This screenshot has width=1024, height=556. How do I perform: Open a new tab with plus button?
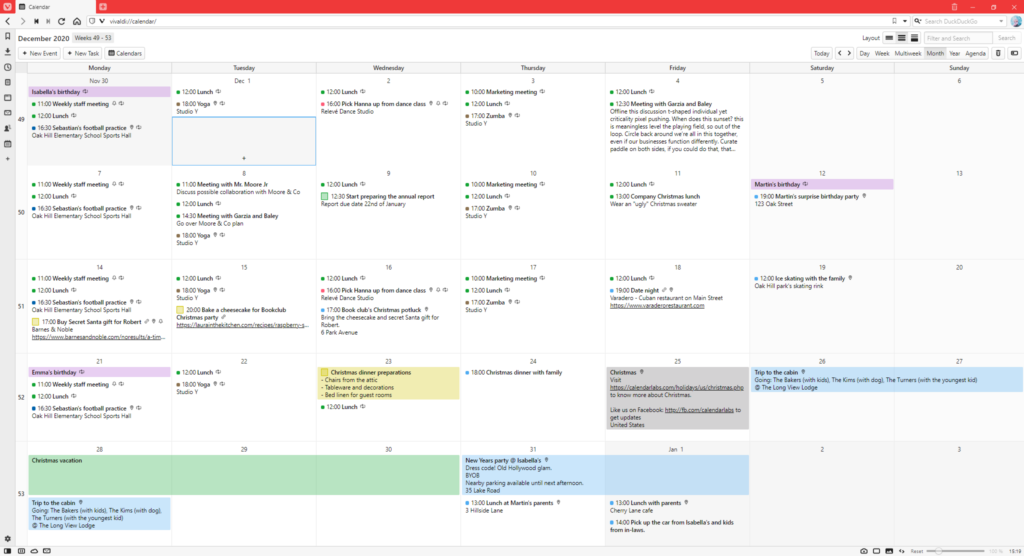click(103, 7)
